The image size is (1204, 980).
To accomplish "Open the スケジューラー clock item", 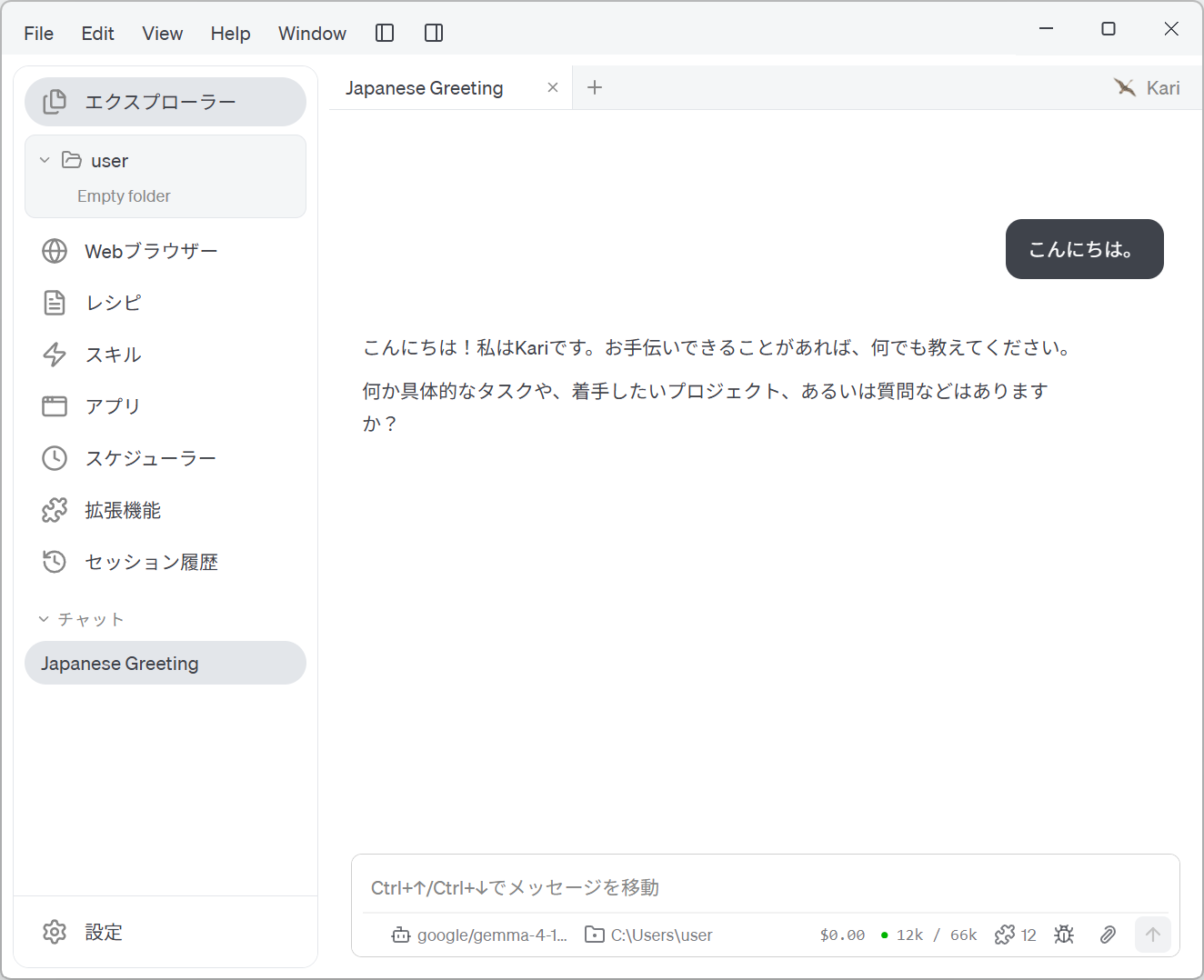I will point(166,458).
